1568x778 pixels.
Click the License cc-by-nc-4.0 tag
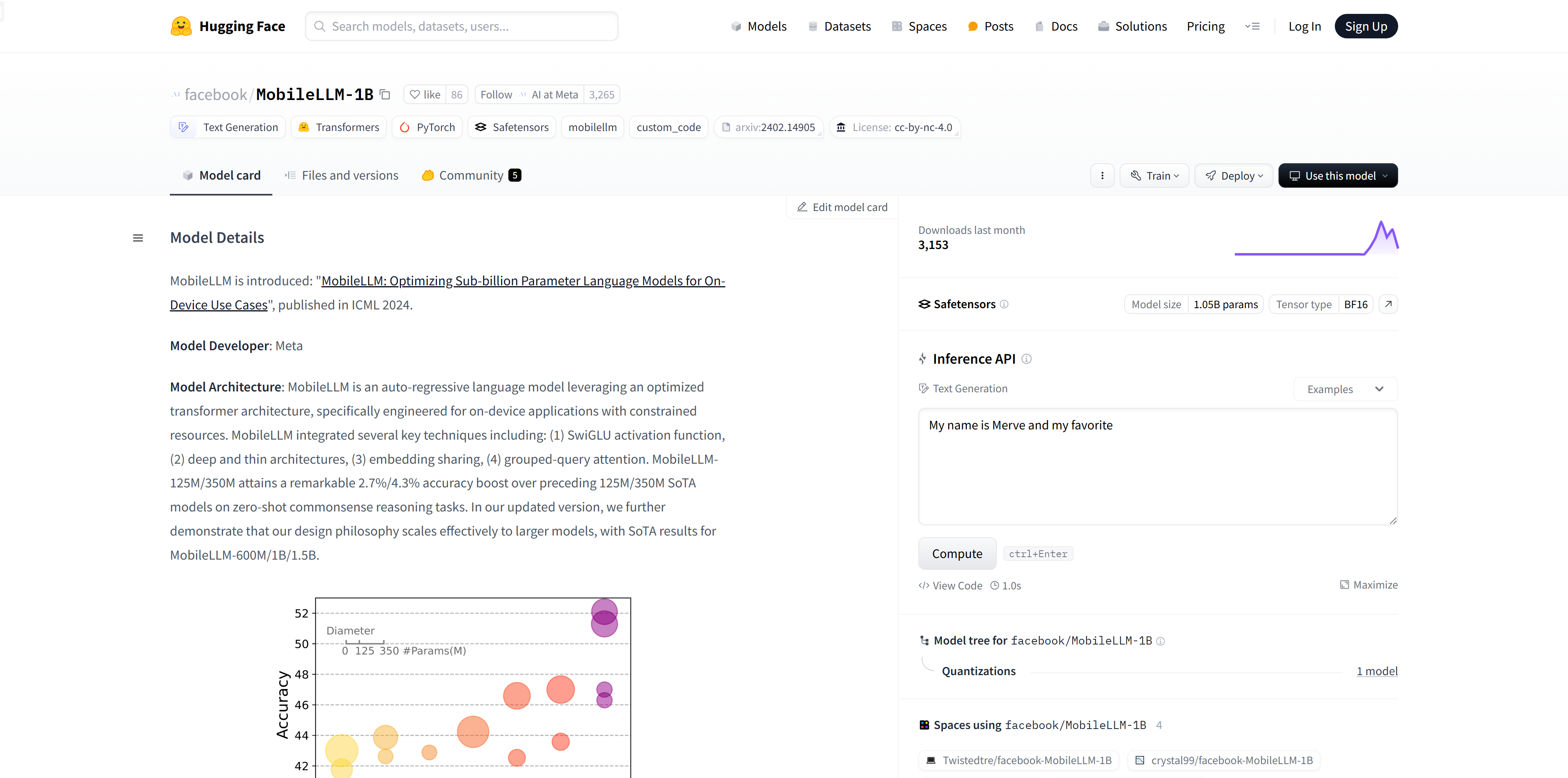point(894,127)
